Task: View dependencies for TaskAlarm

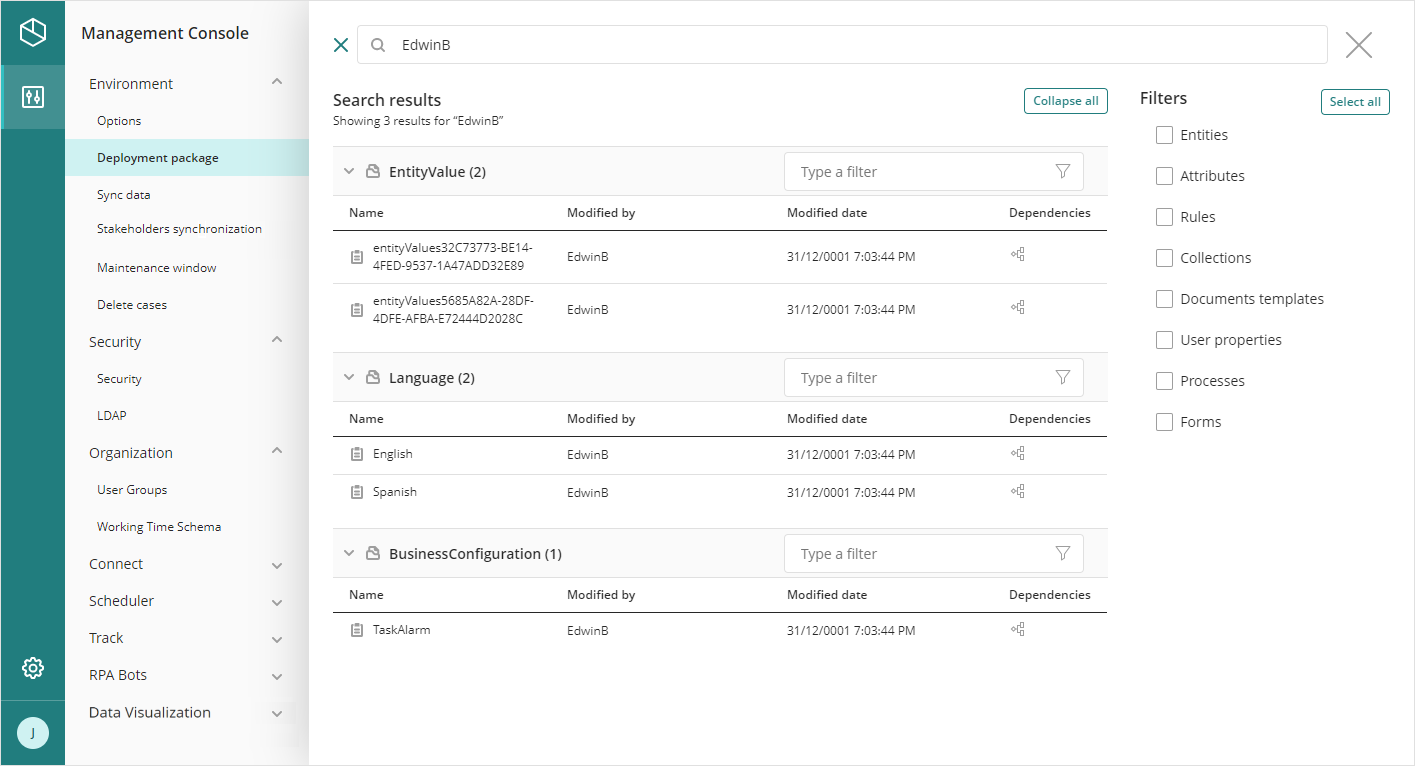Action: pos(1018,630)
